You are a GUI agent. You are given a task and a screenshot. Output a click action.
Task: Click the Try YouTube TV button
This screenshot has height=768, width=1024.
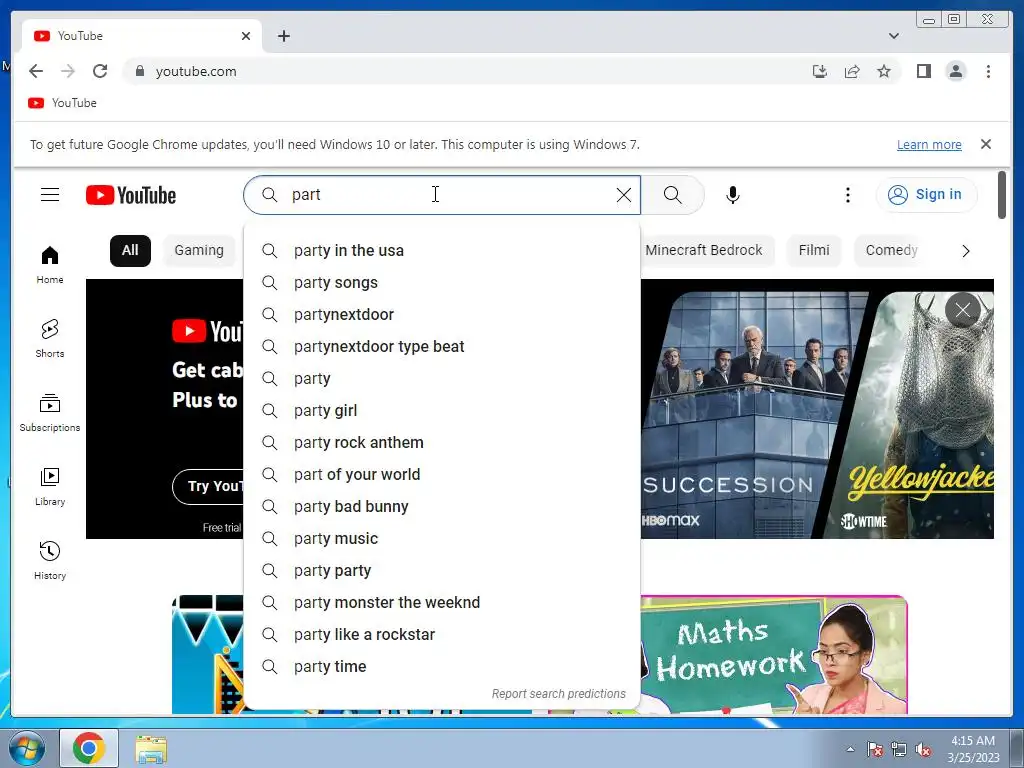pos(209,487)
